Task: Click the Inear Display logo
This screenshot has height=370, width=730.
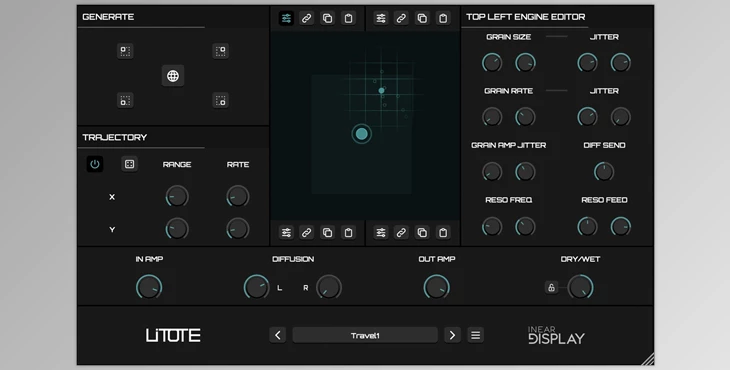Action: click(x=556, y=336)
